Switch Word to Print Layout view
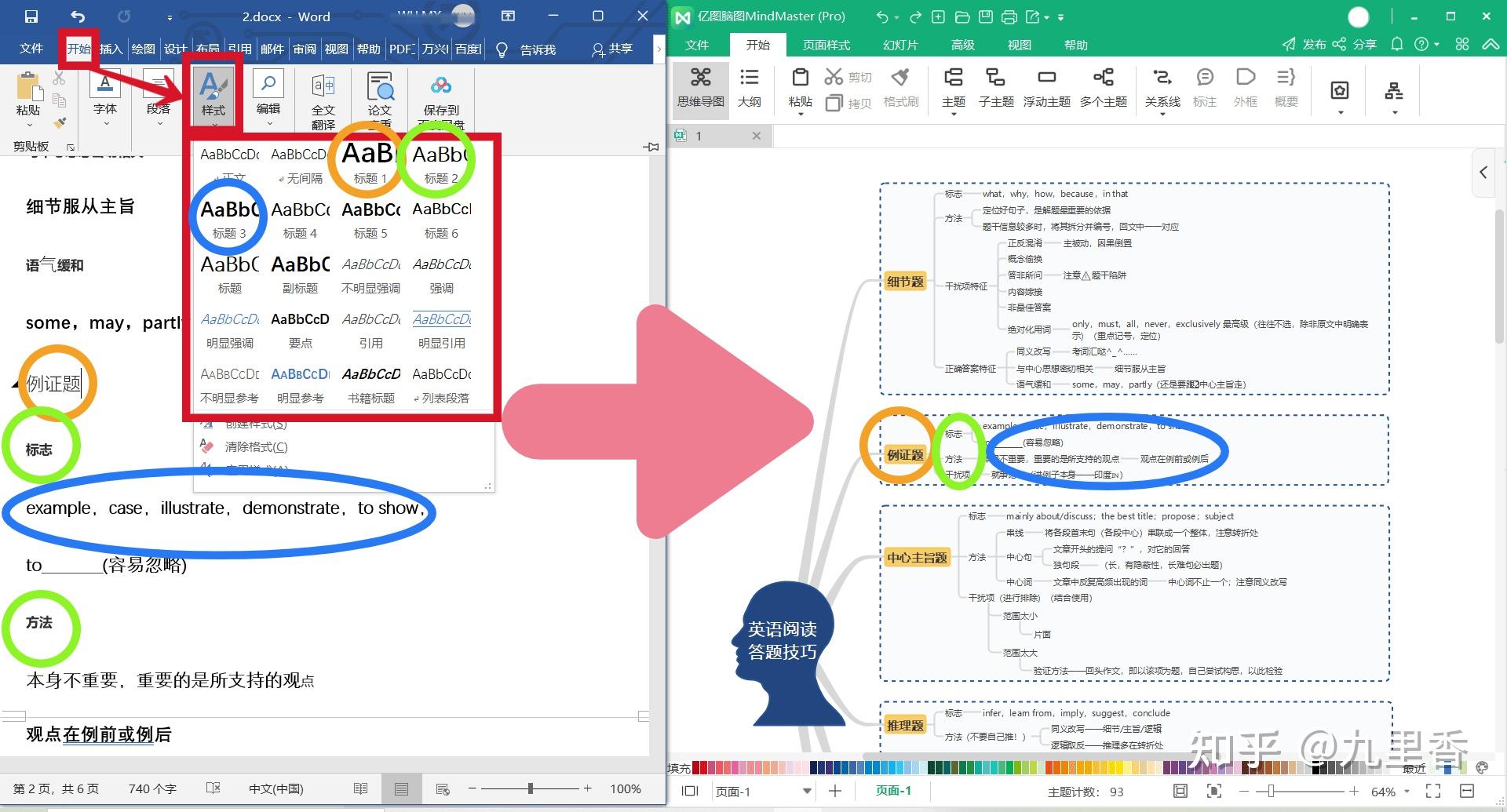The width and height of the screenshot is (1507, 812). [x=401, y=788]
